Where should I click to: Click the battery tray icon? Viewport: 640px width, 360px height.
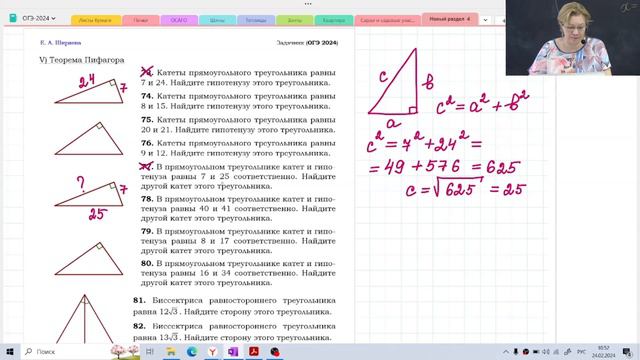(x=536, y=351)
